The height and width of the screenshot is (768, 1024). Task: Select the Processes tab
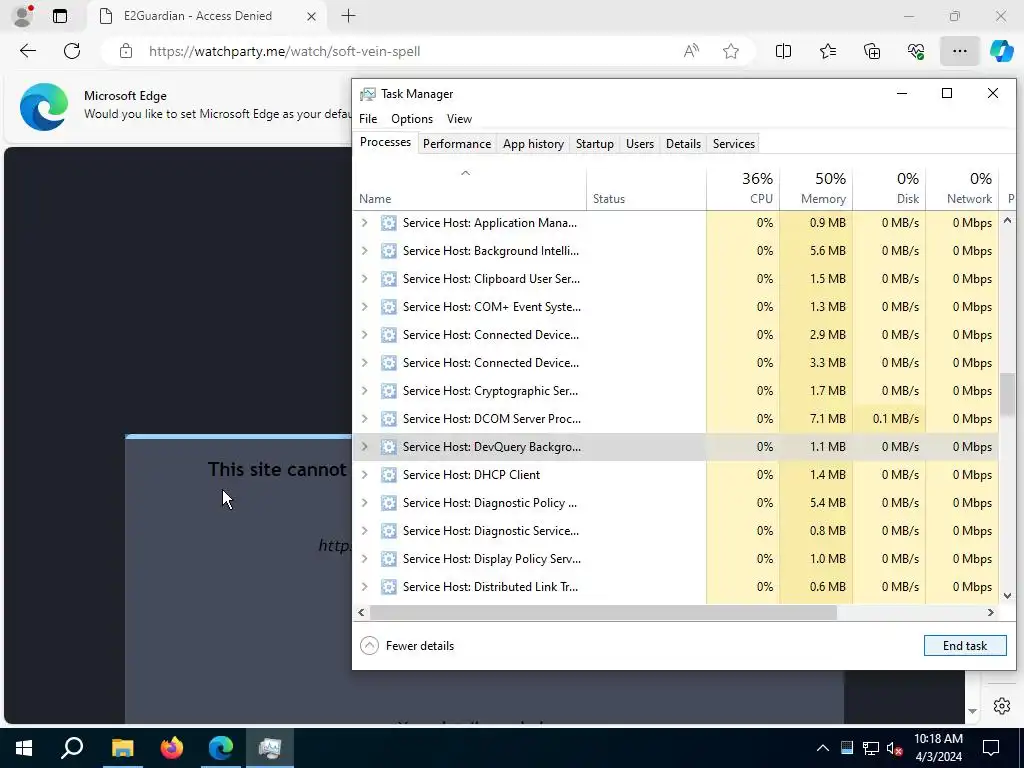(385, 142)
